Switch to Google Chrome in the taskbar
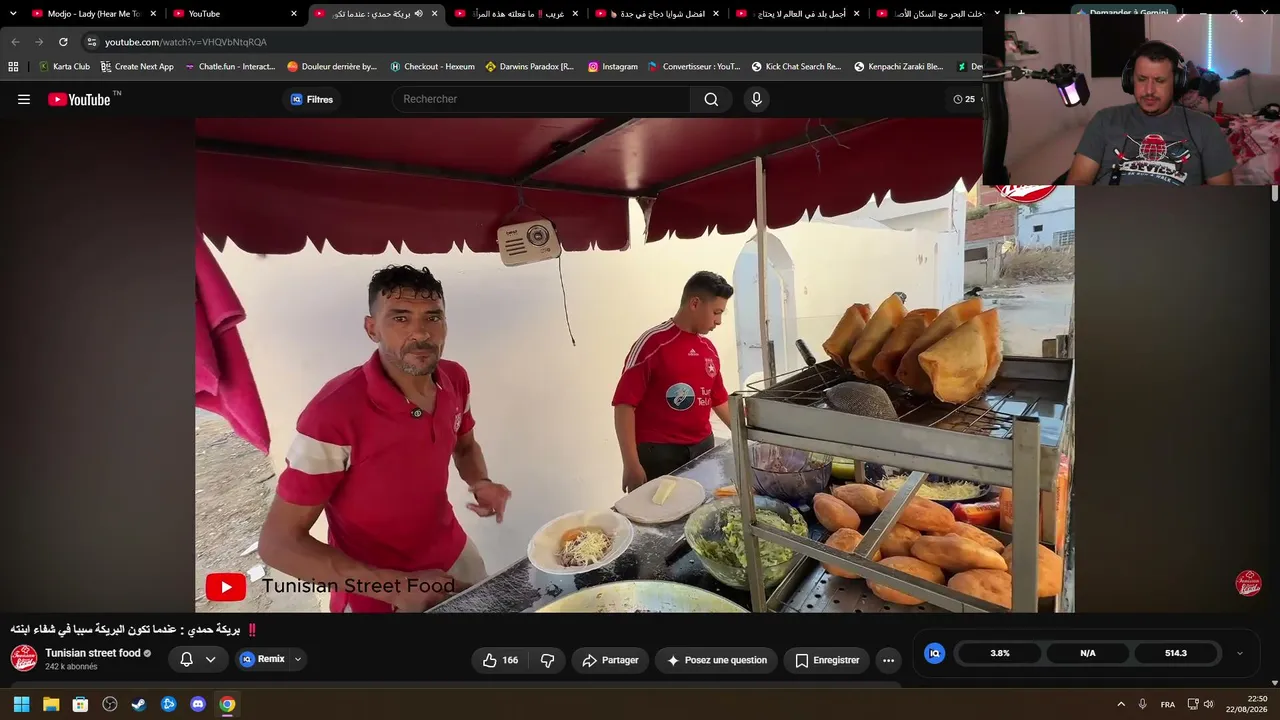Screen dimensions: 1280x720 (227, 704)
